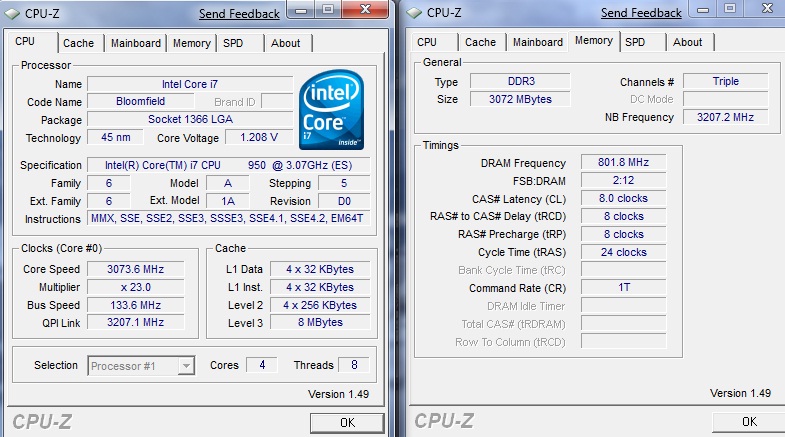This screenshot has width=785, height=437.
Task: Switch to Cache tab in left window
Action: click(79, 44)
